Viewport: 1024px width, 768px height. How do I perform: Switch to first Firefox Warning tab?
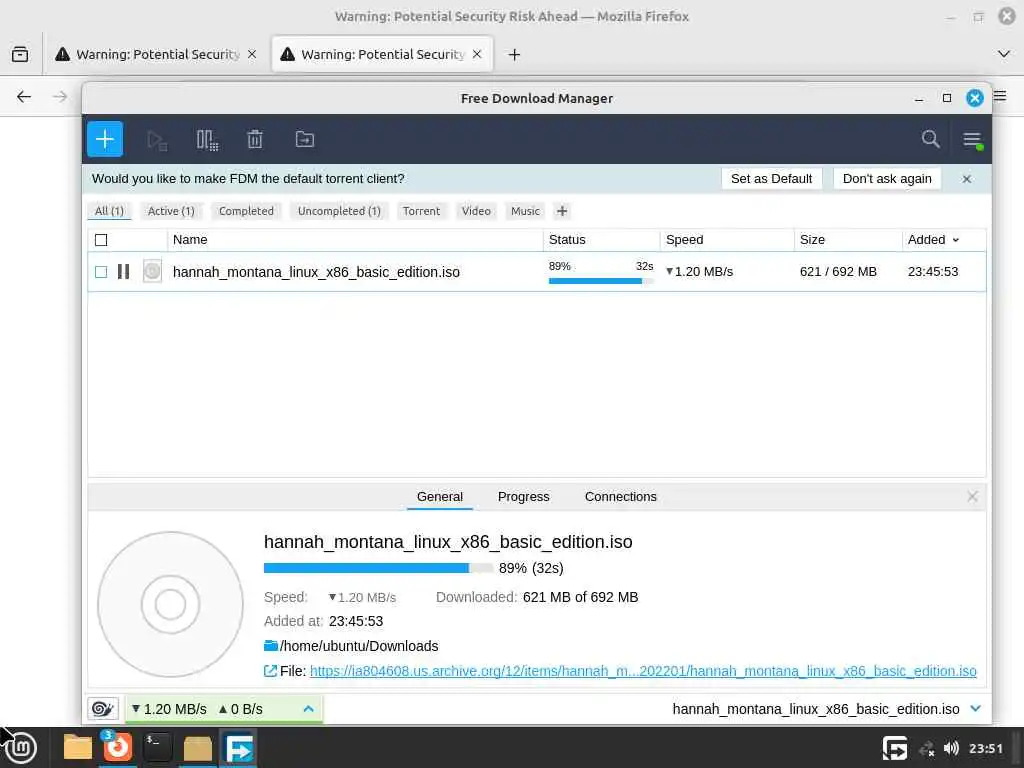(157, 54)
